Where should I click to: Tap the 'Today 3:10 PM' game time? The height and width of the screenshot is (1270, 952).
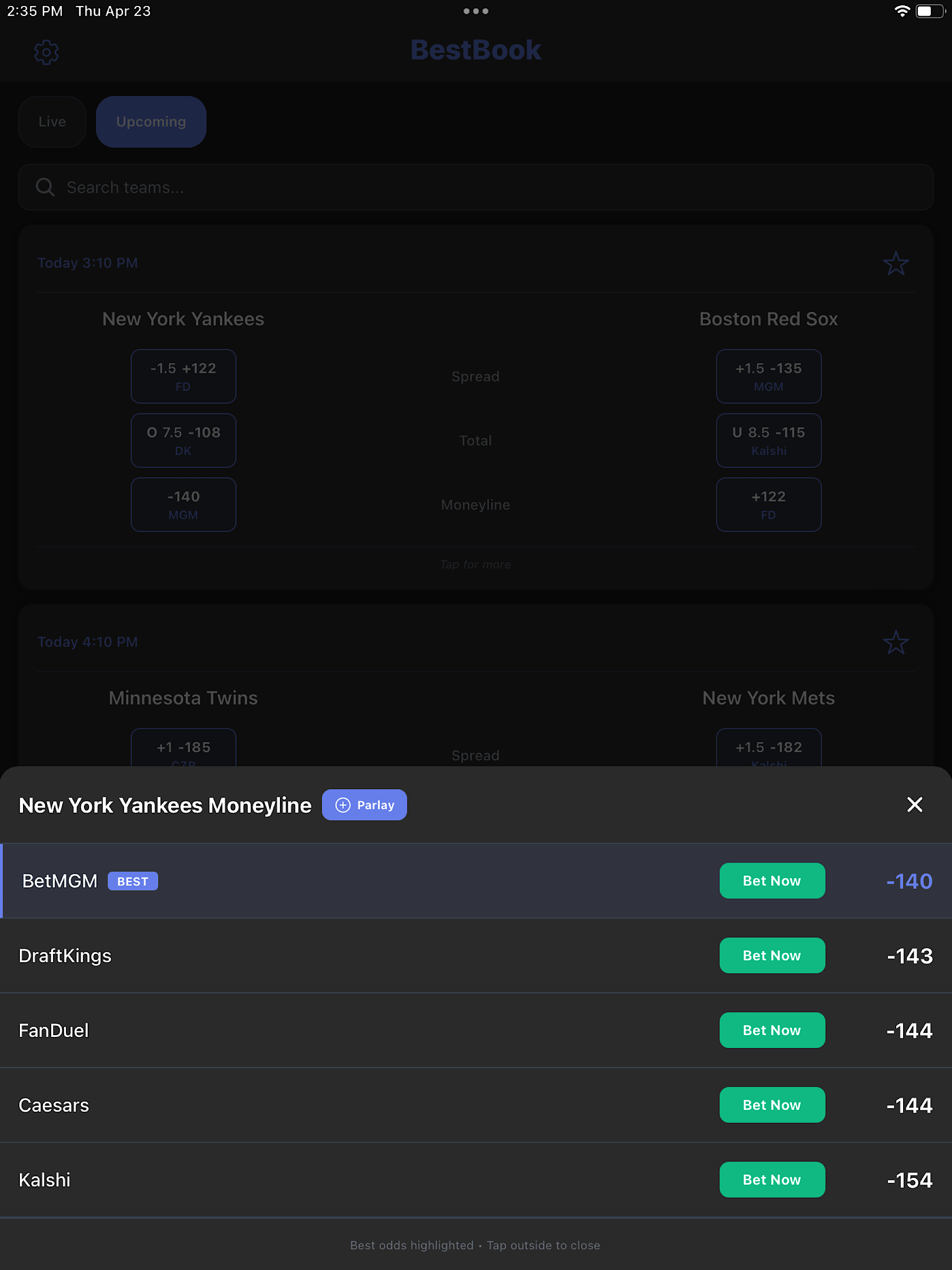(x=88, y=263)
